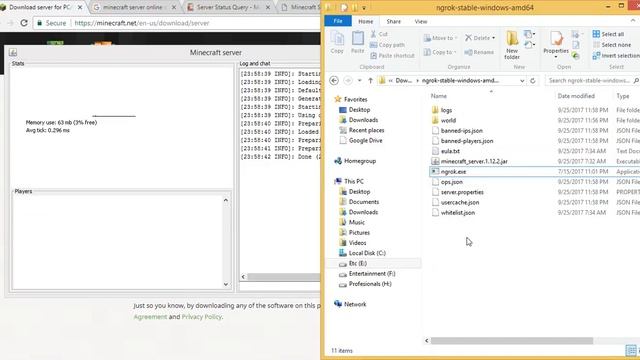Open Google Drive in navigation pane

[x=365, y=140]
